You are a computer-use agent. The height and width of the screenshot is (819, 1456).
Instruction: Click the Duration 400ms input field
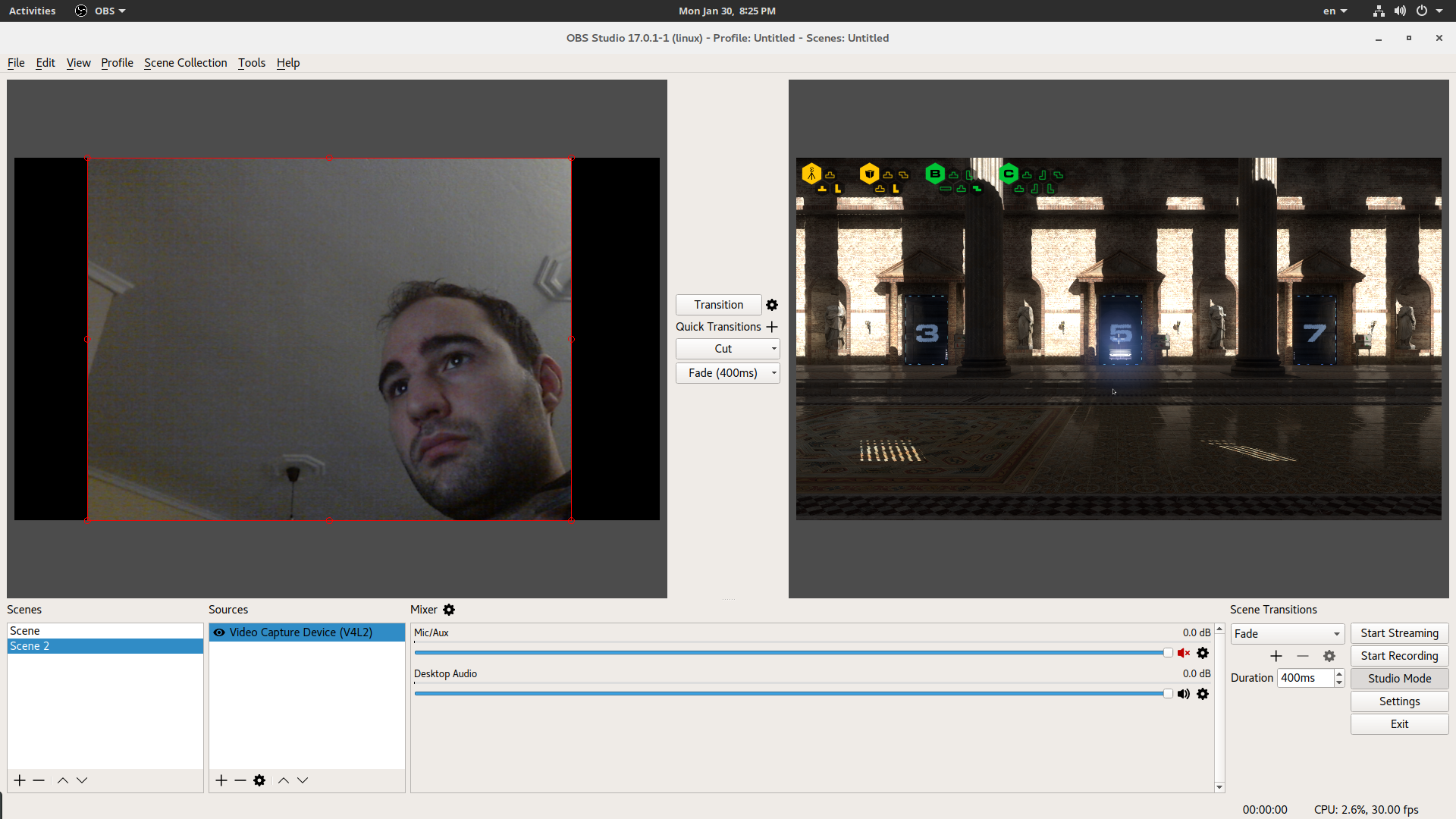pos(1305,678)
